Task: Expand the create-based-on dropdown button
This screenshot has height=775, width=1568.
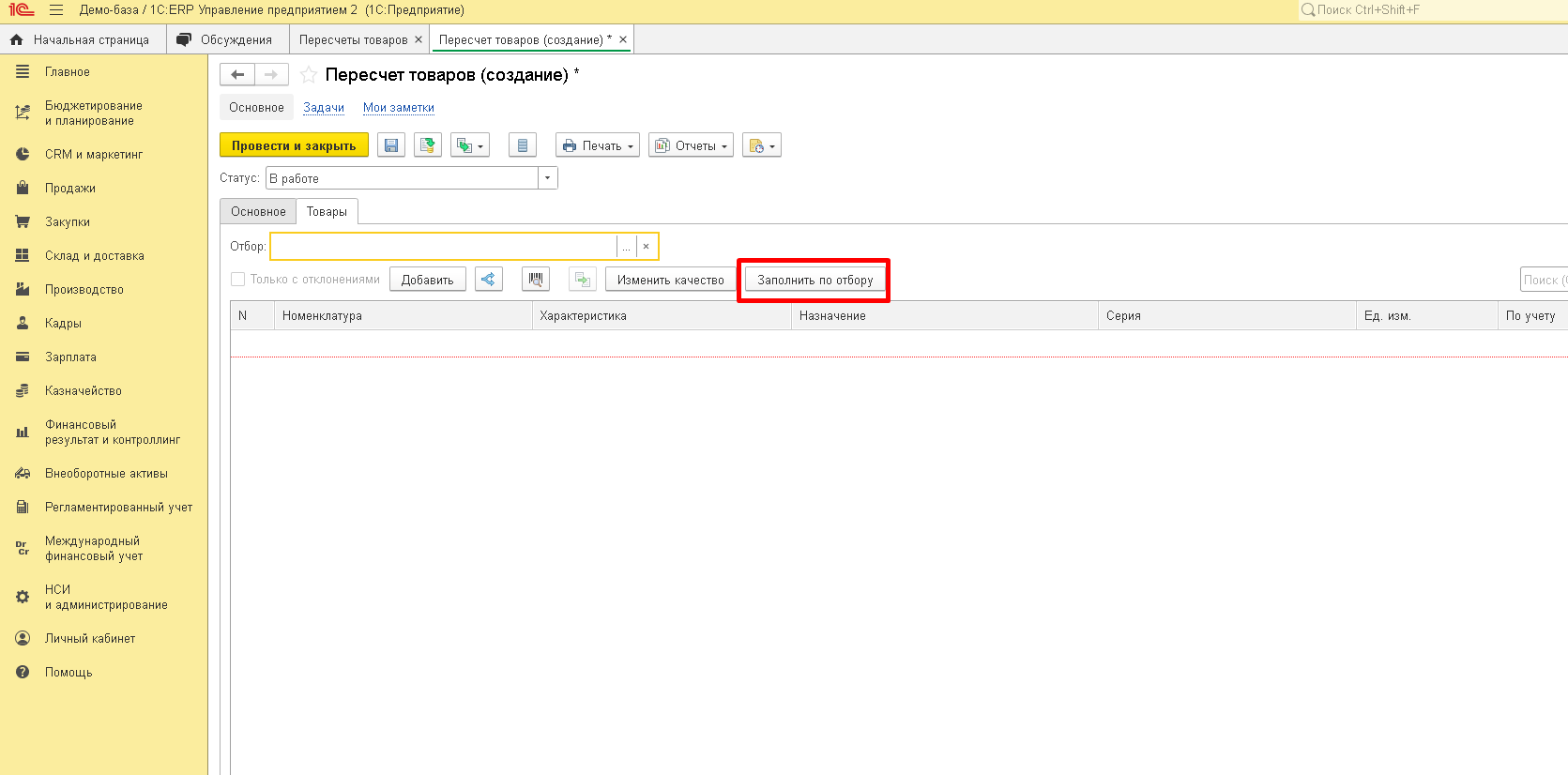Action: [470, 145]
